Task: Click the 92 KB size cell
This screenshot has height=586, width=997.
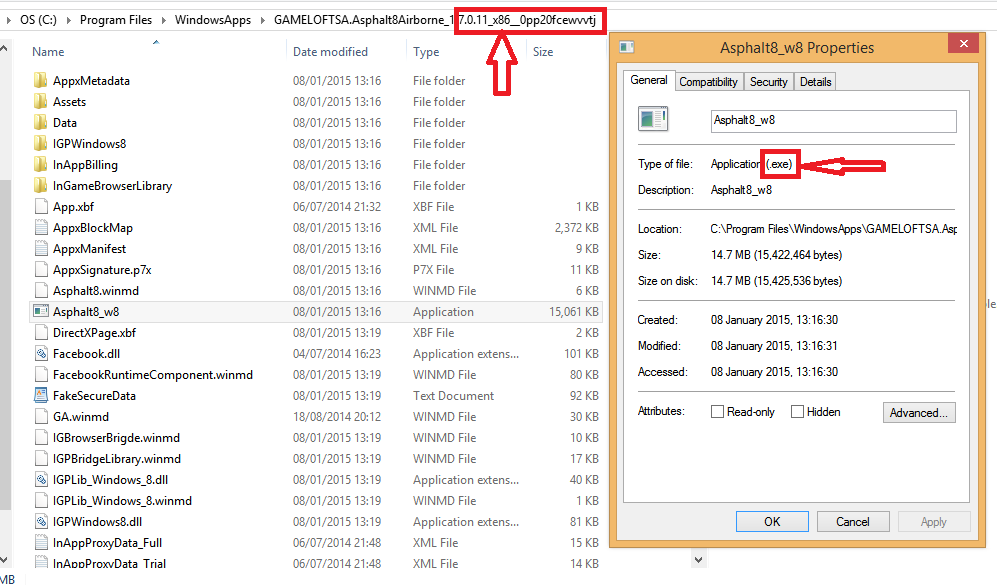Action: click(584, 395)
